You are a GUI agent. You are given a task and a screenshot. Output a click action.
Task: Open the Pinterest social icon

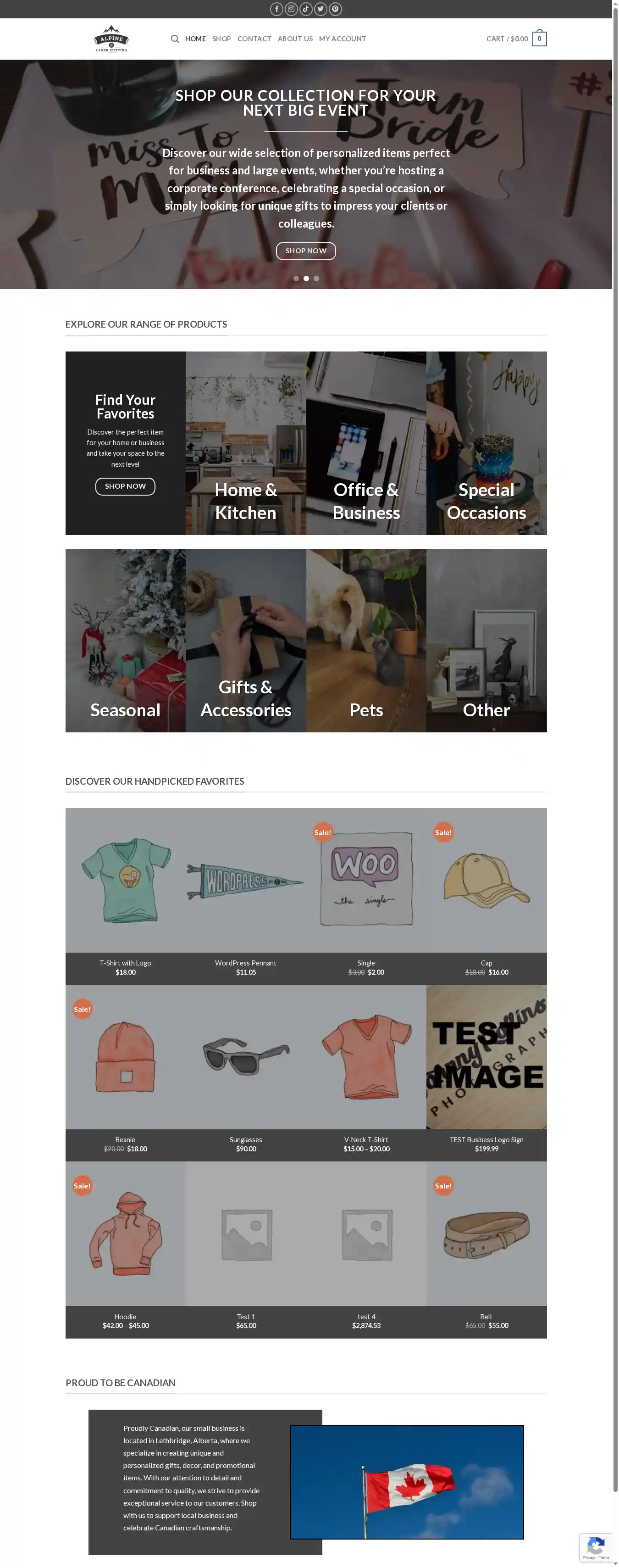click(x=335, y=9)
